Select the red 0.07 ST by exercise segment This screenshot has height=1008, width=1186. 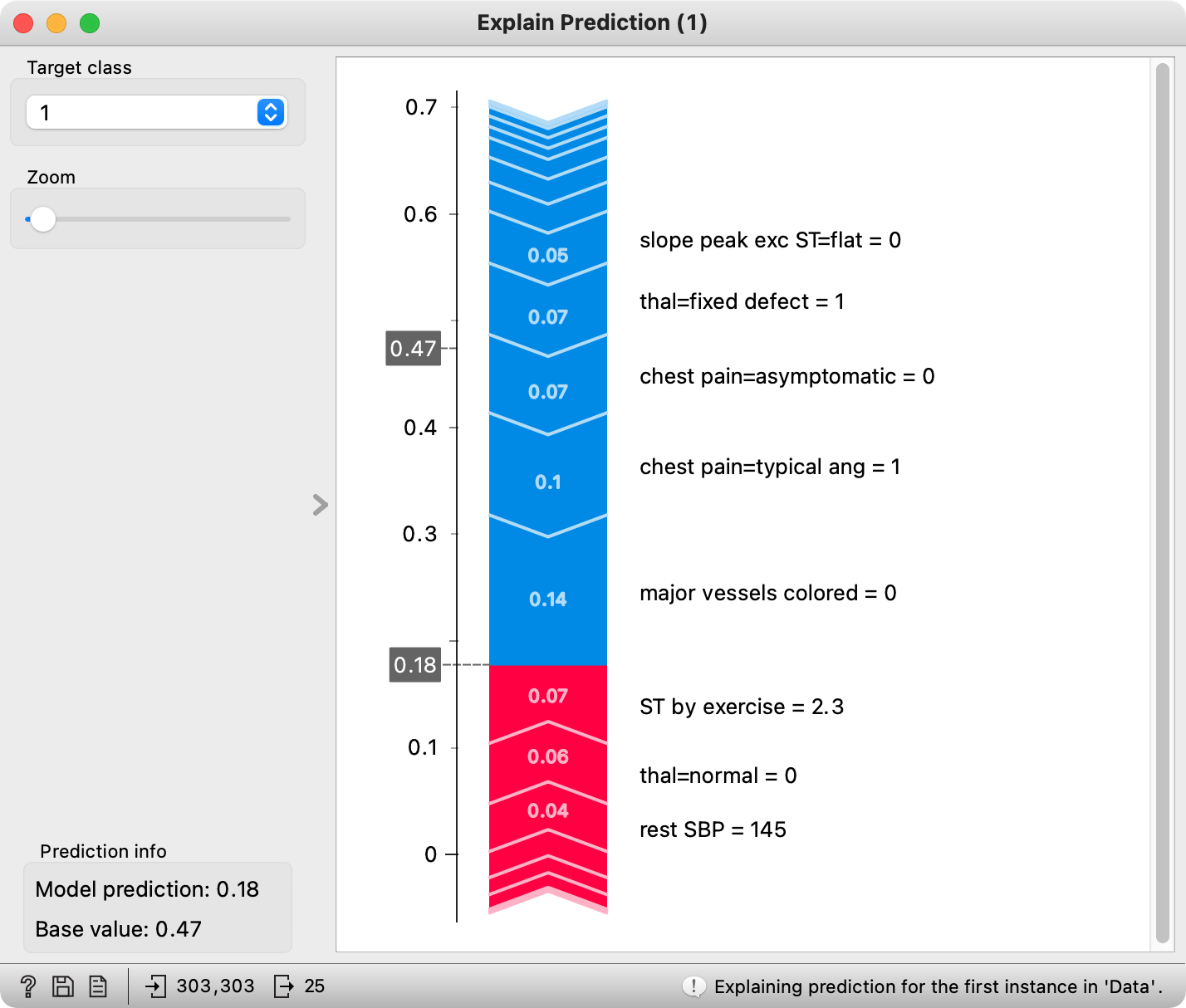click(548, 696)
